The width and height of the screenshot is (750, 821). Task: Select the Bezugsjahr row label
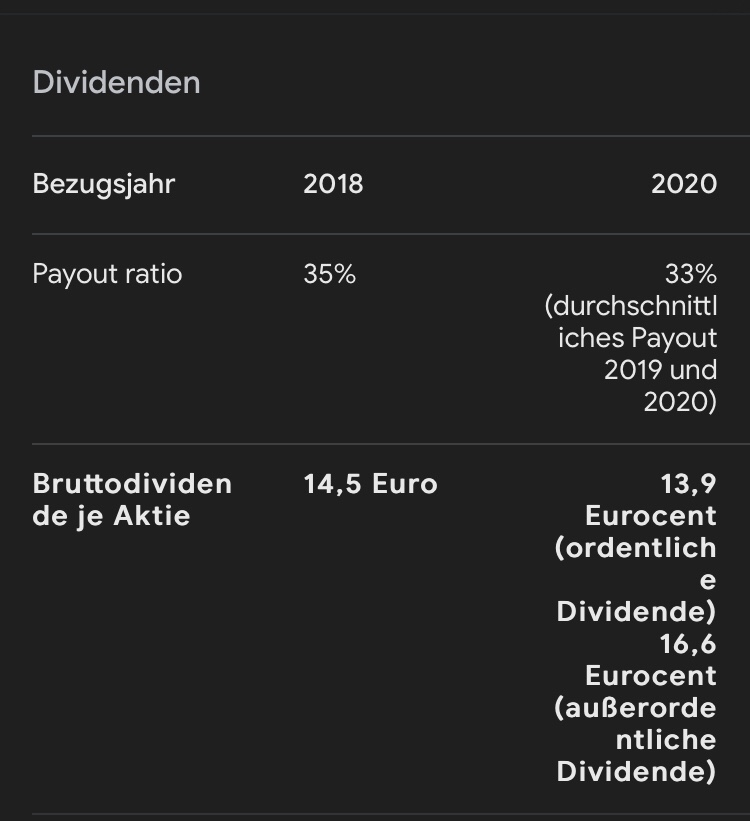pos(103,184)
